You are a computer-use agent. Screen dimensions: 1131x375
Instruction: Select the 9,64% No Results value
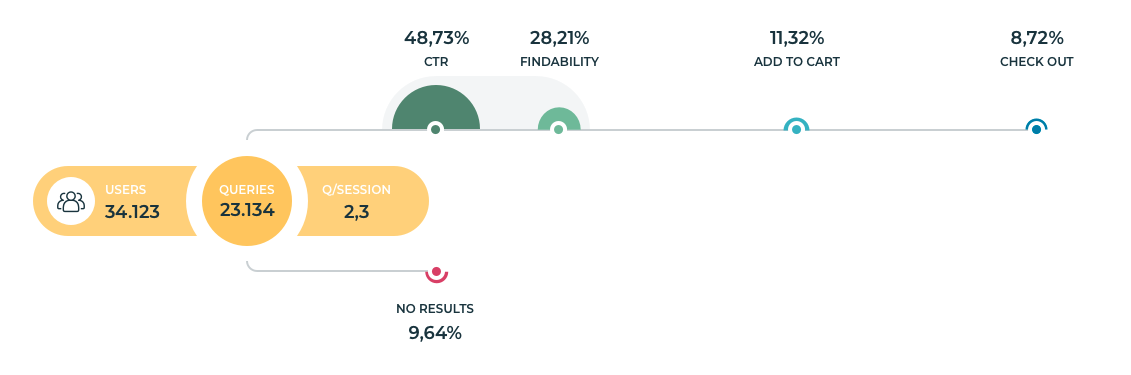[435, 333]
